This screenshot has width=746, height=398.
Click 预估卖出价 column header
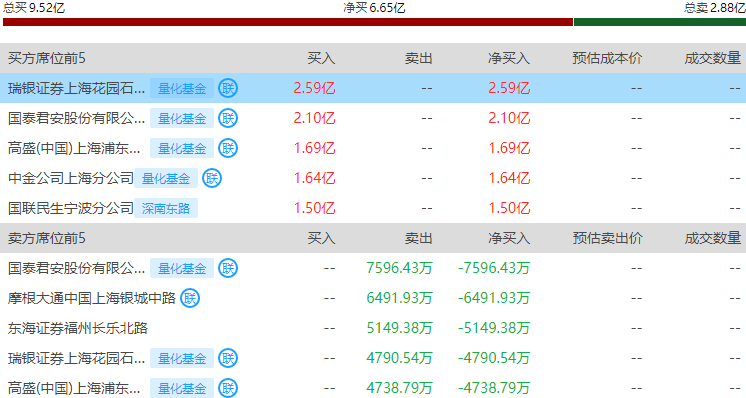click(x=607, y=238)
